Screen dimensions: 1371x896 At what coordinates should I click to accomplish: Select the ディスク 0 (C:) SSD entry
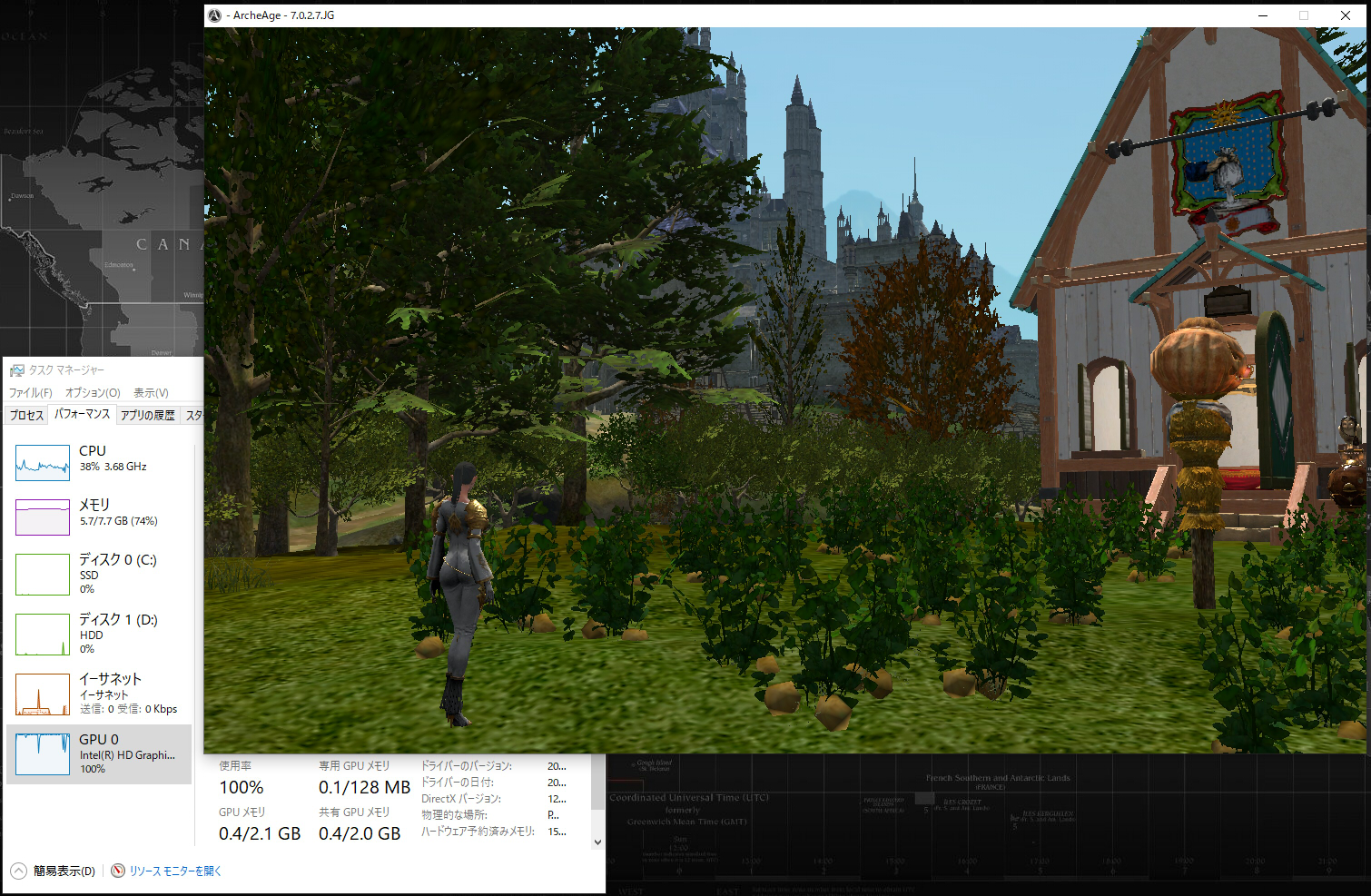(99, 574)
